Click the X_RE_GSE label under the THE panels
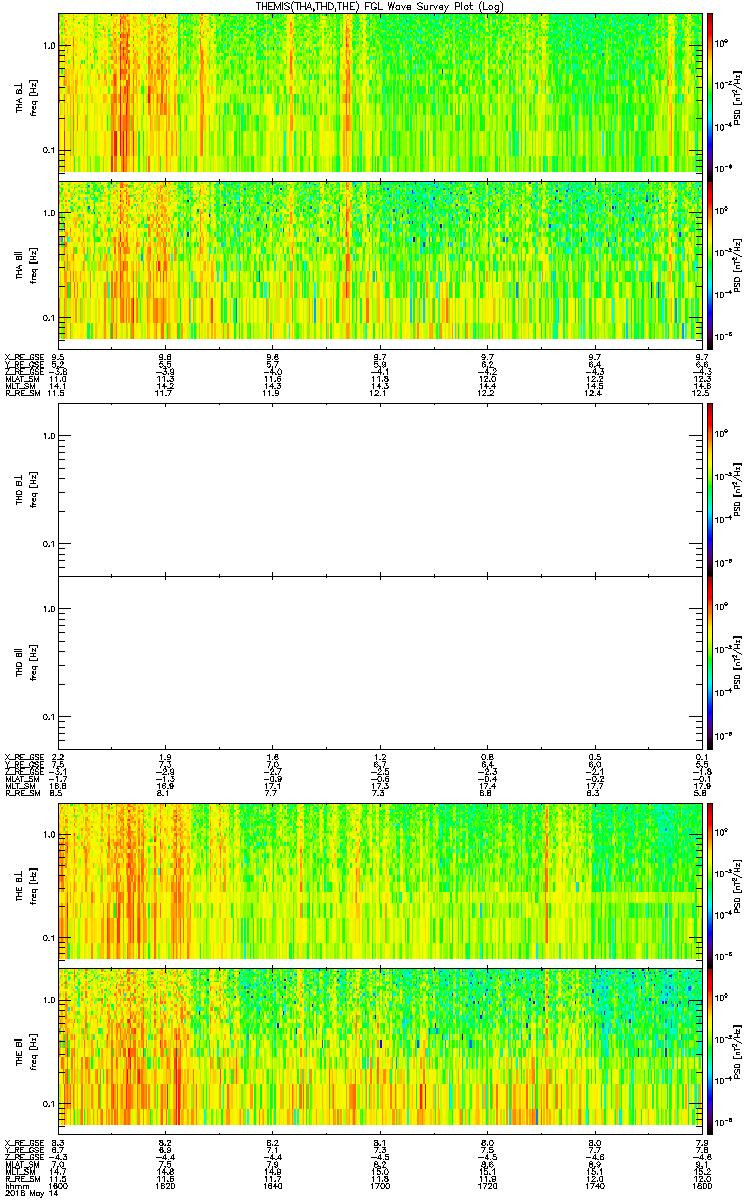 (23, 1142)
